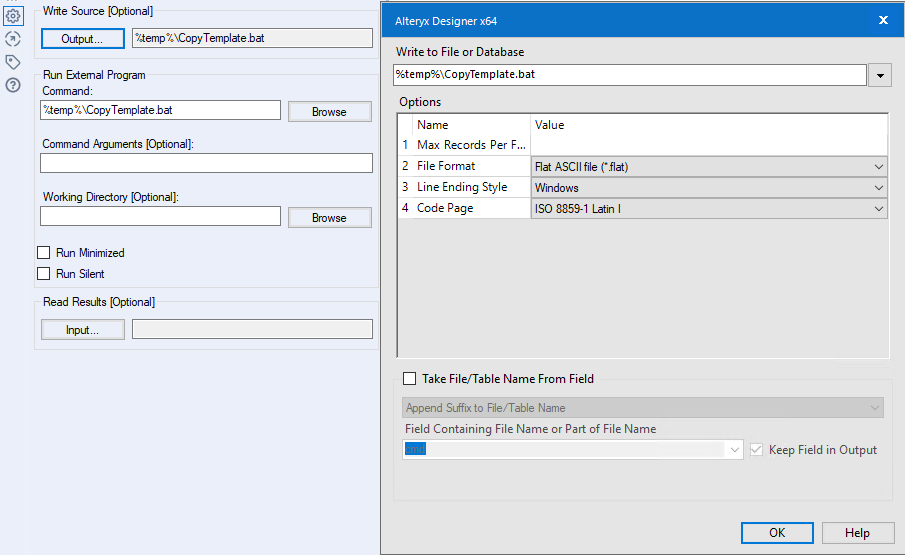Viewport: 905px width, 555px height.
Task: Select the Max Records Per F... row label
Action: coord(471,145)
